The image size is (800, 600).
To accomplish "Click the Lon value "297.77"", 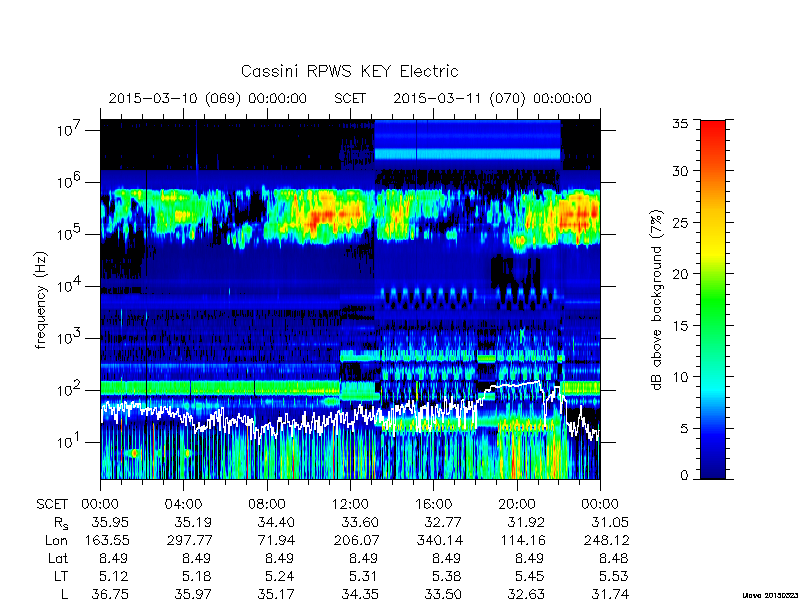I will pos(189,540).
